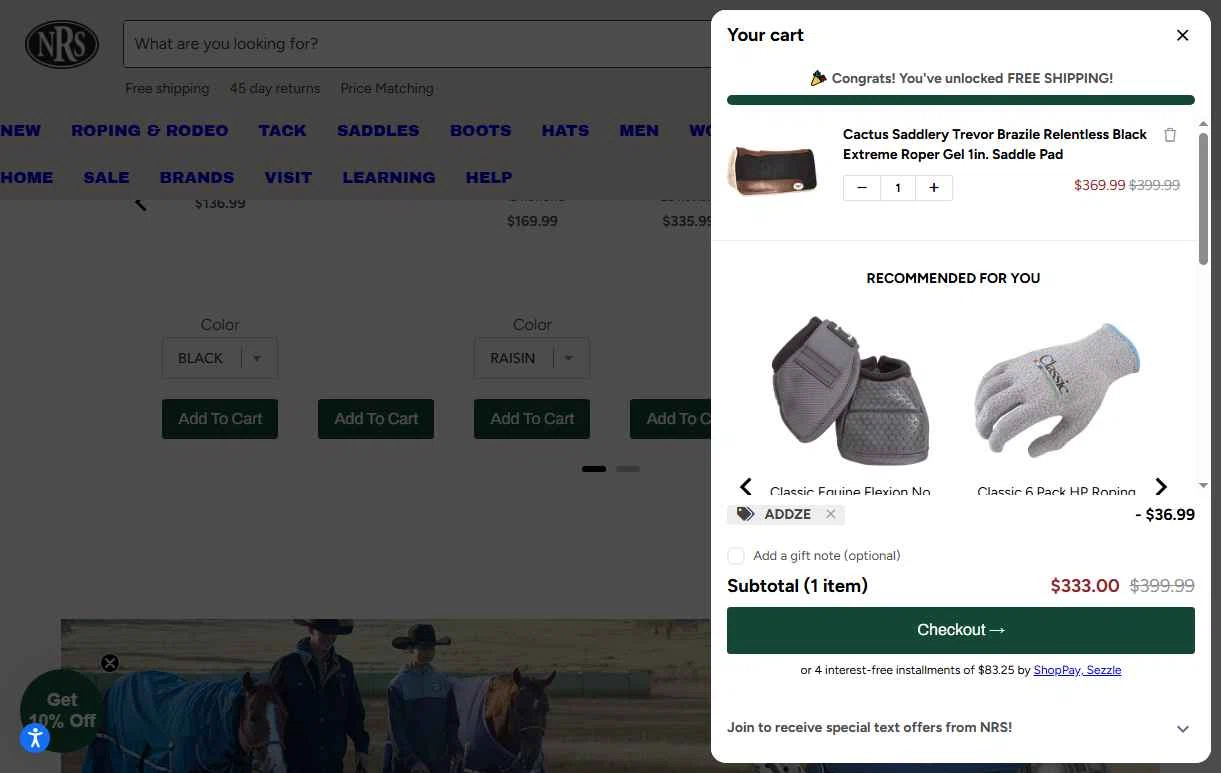View the Classic 6 Pack HP Roping gloves image
The image size is (1221, 773).
point(1056,391)
